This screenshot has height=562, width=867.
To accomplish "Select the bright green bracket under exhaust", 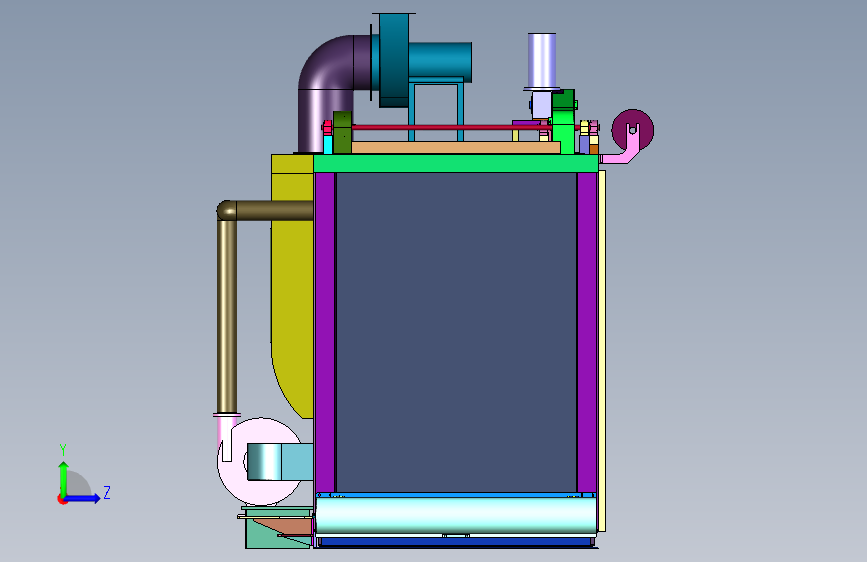I will pos(563,122).
